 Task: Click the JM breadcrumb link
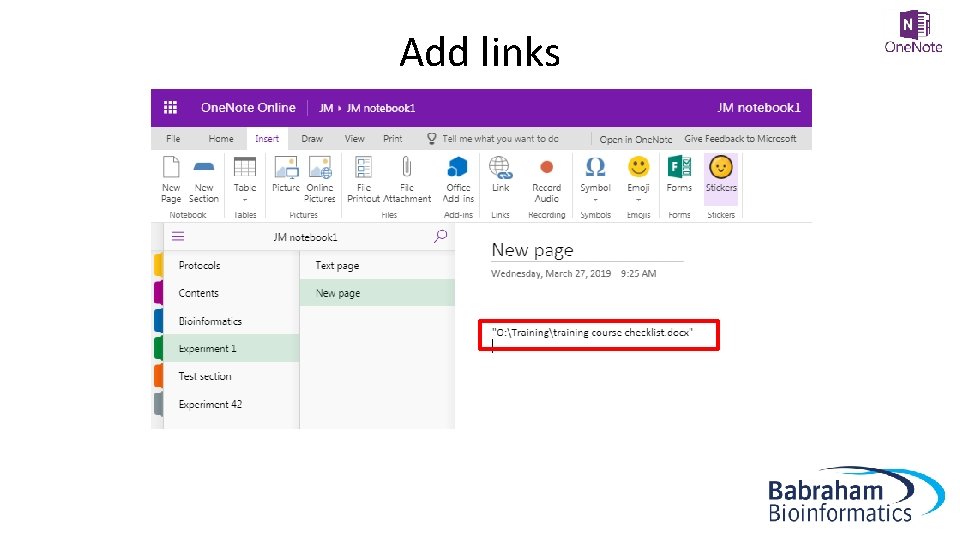[326, 108]
